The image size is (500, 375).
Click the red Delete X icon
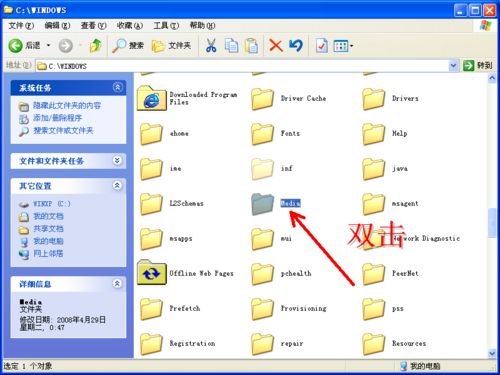[x=276, y=46]
